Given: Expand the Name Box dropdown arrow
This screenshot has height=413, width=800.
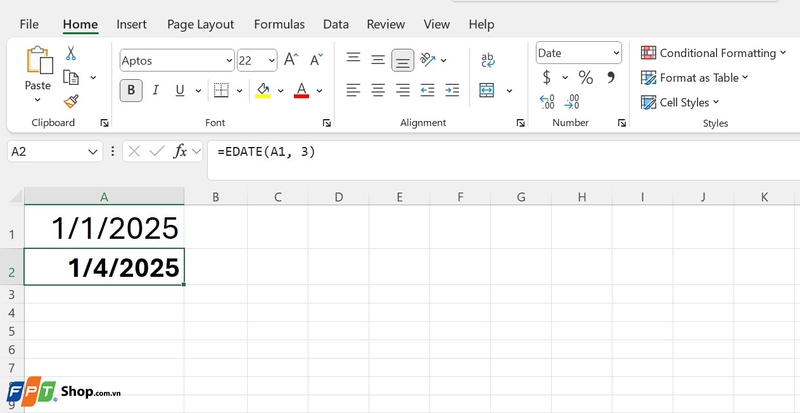Looking at the screenshot, I should pos(92,152).
